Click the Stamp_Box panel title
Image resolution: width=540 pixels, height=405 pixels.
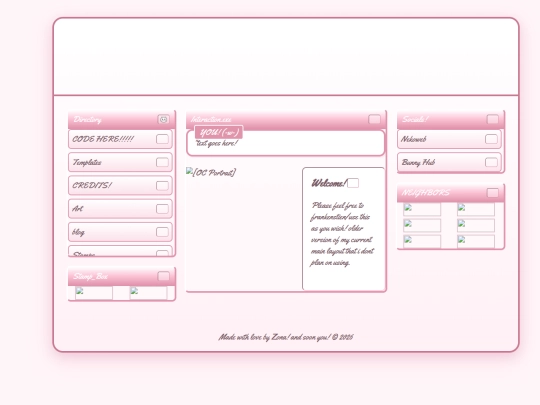[91, 276]
